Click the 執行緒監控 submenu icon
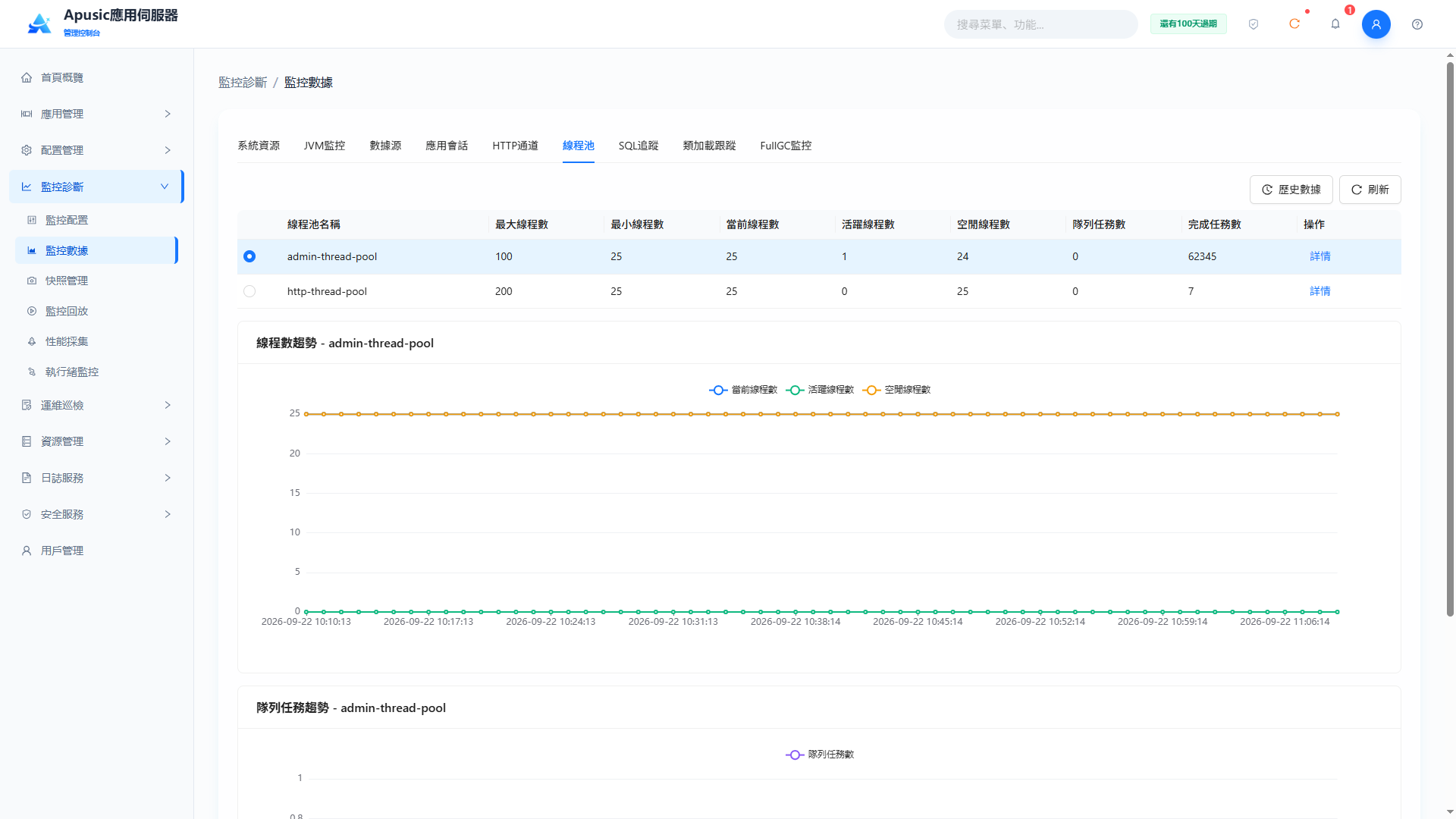Screen dimensions: 1456x819 pyautogui.click(x=32, y=372)
